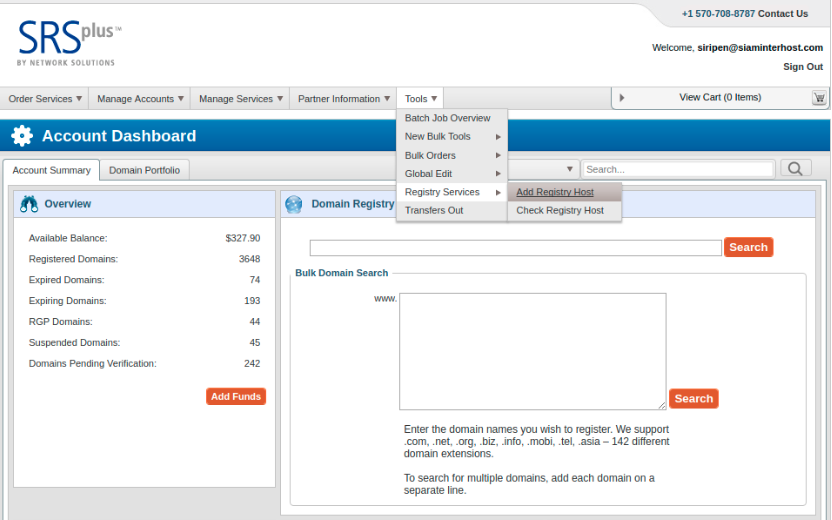Click Sign Out link
This screenshot has height=520, width=832.
point(802,67)
